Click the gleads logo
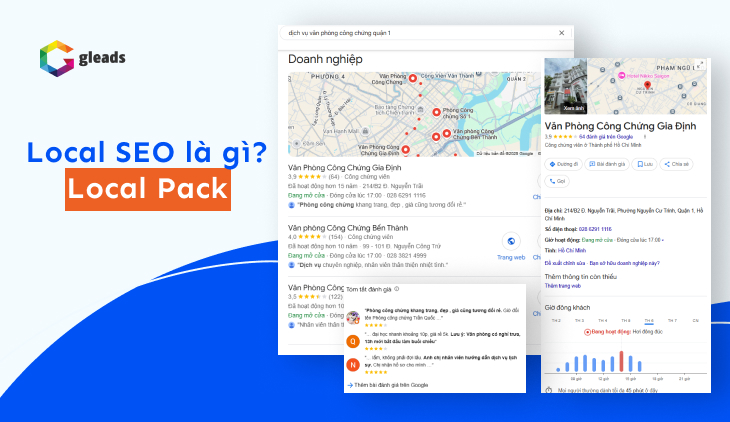 coord(82,58)
